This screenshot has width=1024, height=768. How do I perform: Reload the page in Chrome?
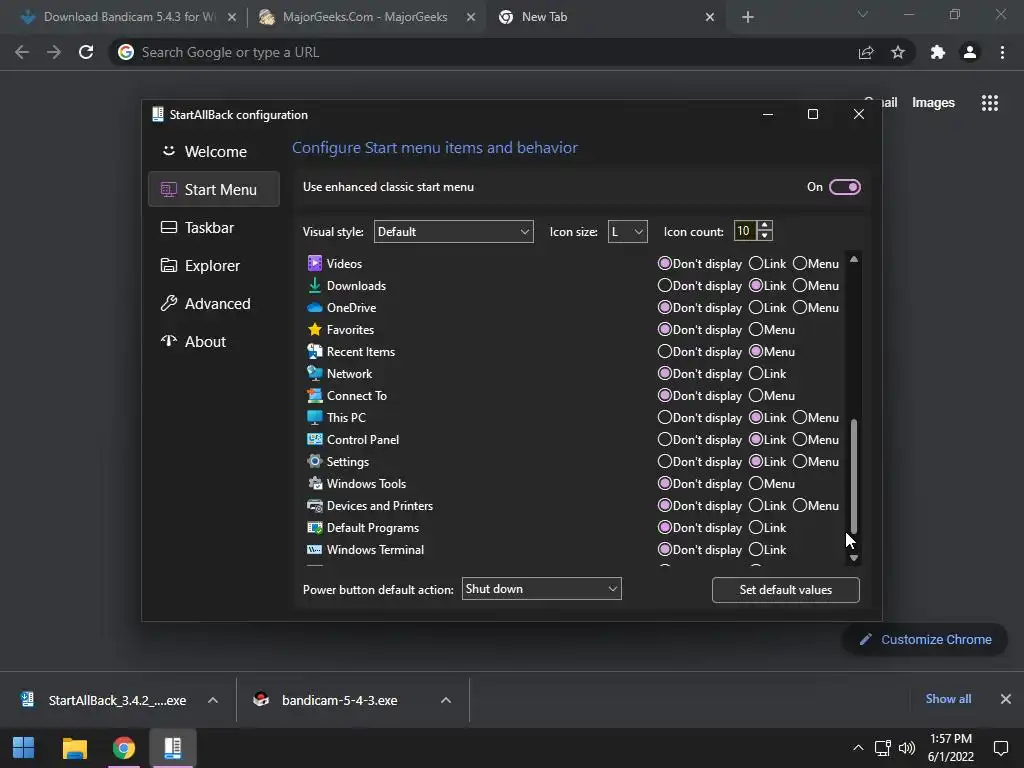coord(86,52)
